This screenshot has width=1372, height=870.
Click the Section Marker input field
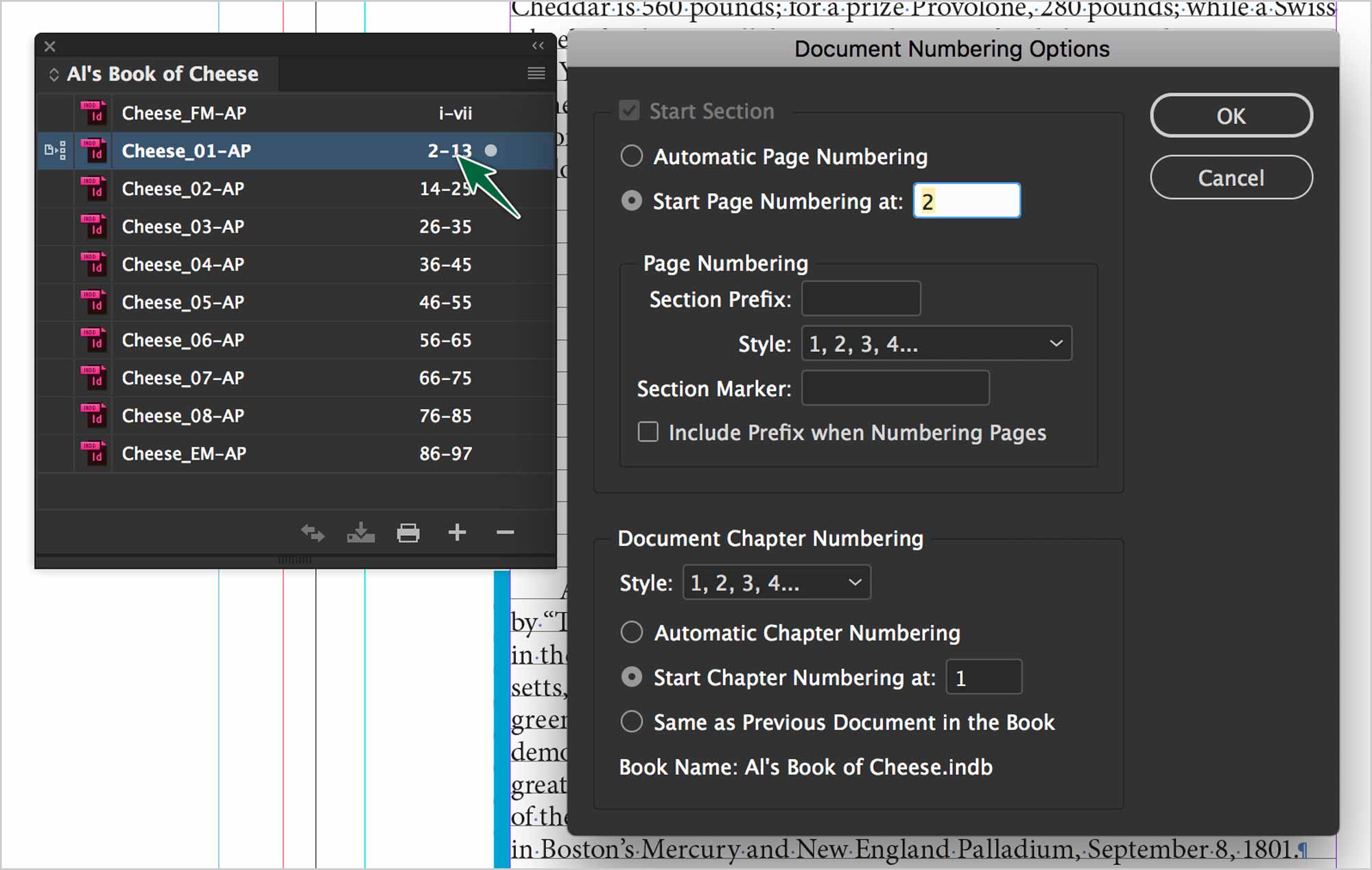(x=895, y=388)
